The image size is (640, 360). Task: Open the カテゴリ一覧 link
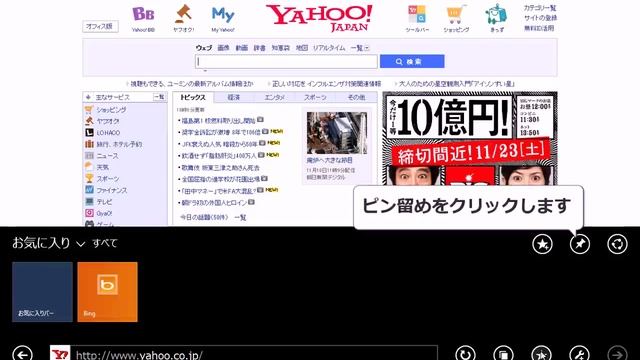click(x=540, y=8)
